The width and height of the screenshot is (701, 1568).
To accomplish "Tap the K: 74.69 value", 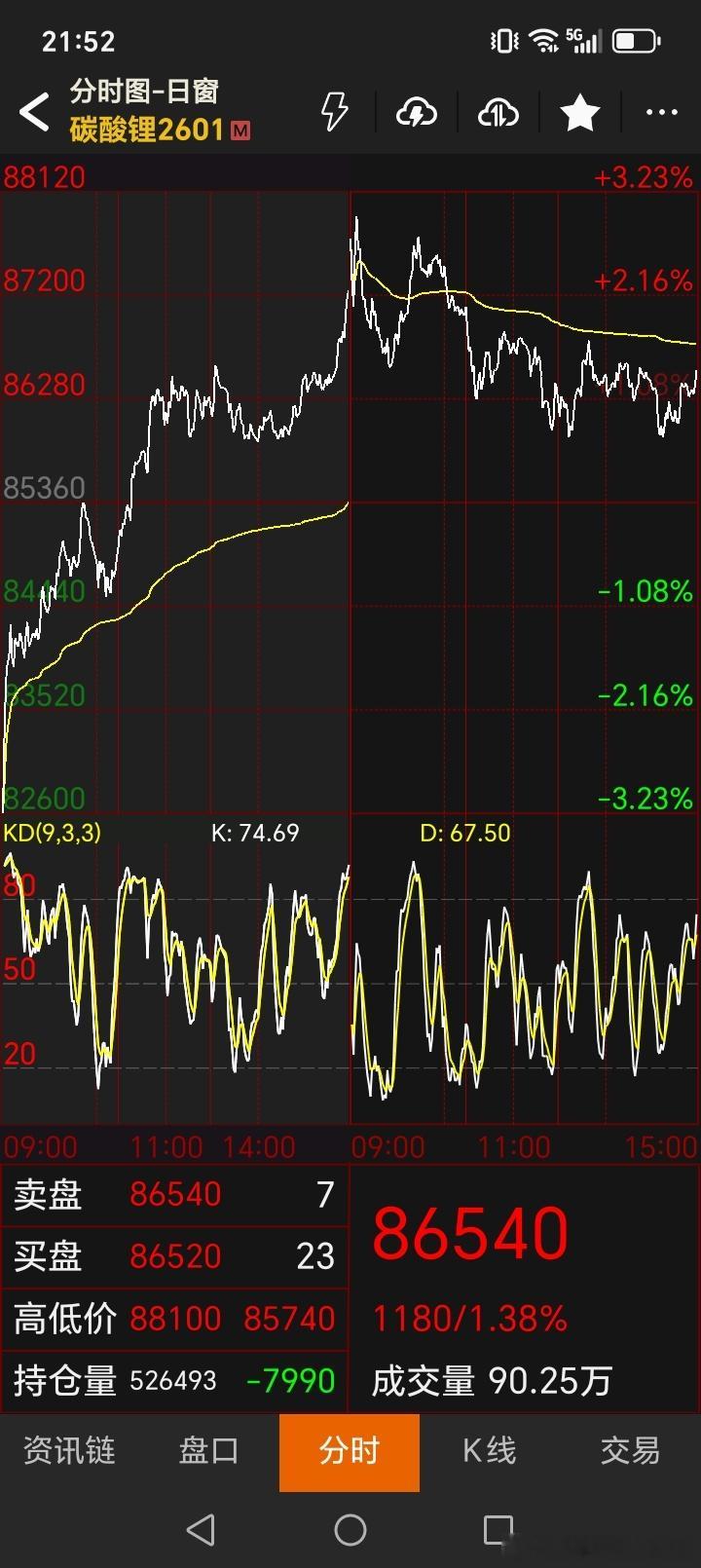I will point(255,833).
